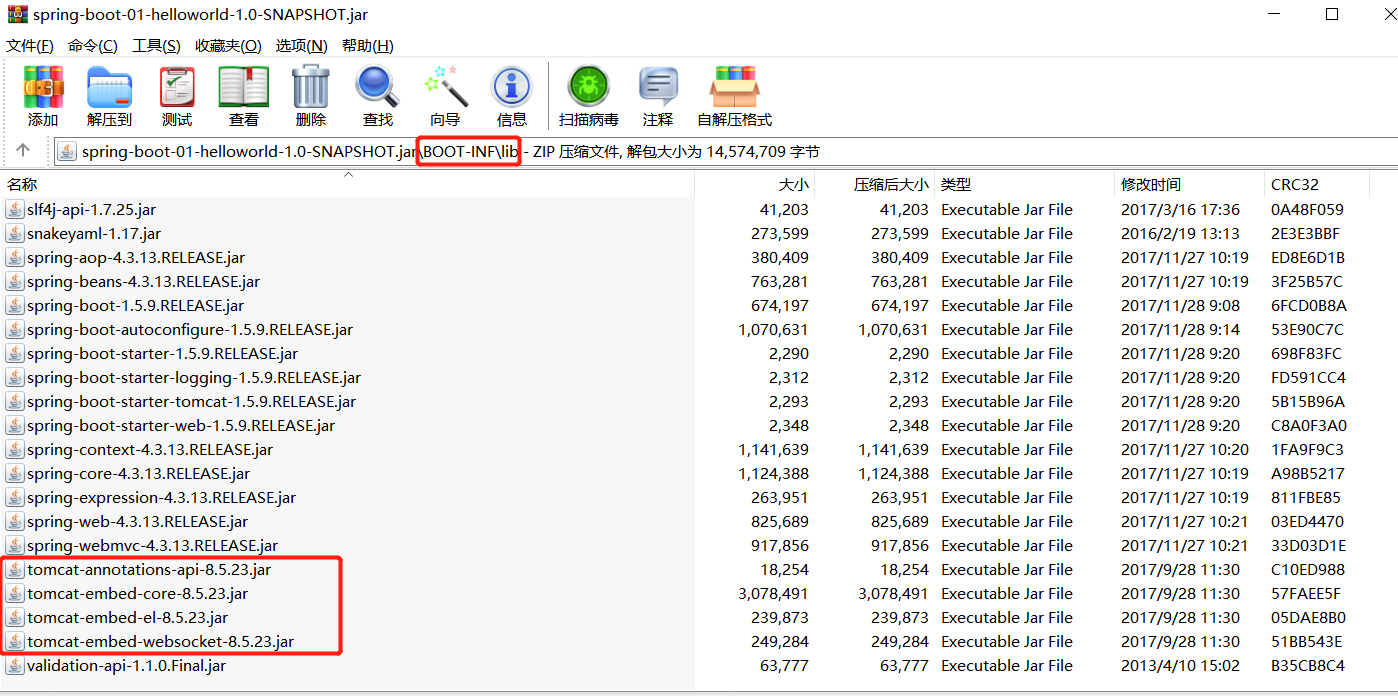Open the View (查看) toolbar icon
This screenshot has height=696, width=1398.
244,87
